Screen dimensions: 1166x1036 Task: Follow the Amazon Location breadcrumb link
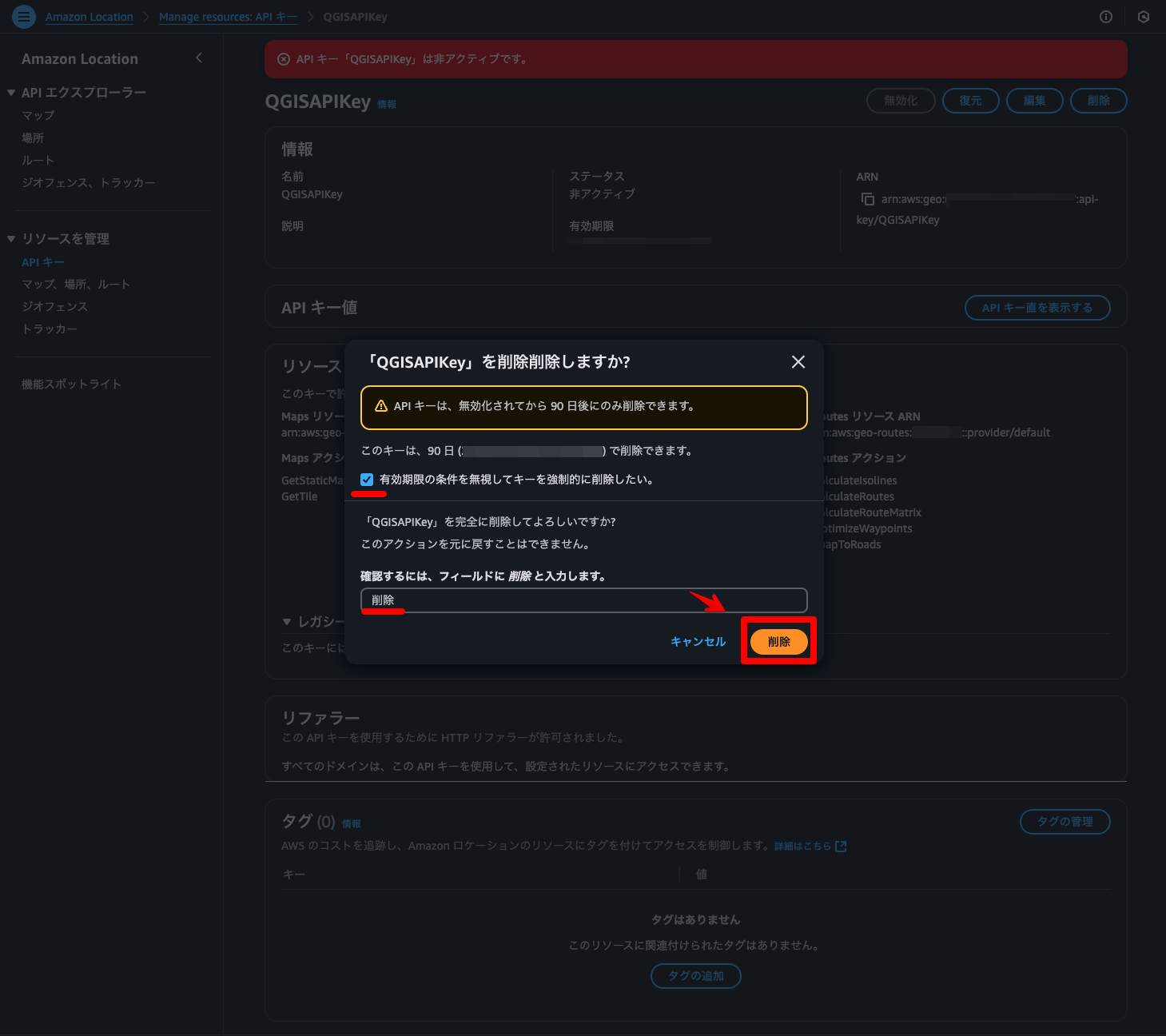pos(90,17)
